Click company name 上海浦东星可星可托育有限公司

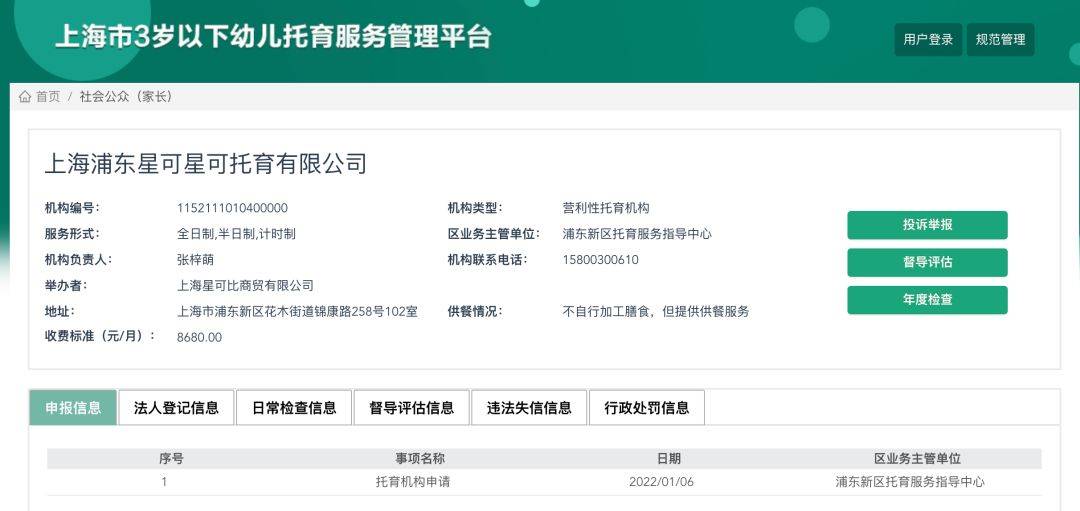pyautogui.click(x=206, y=165)
